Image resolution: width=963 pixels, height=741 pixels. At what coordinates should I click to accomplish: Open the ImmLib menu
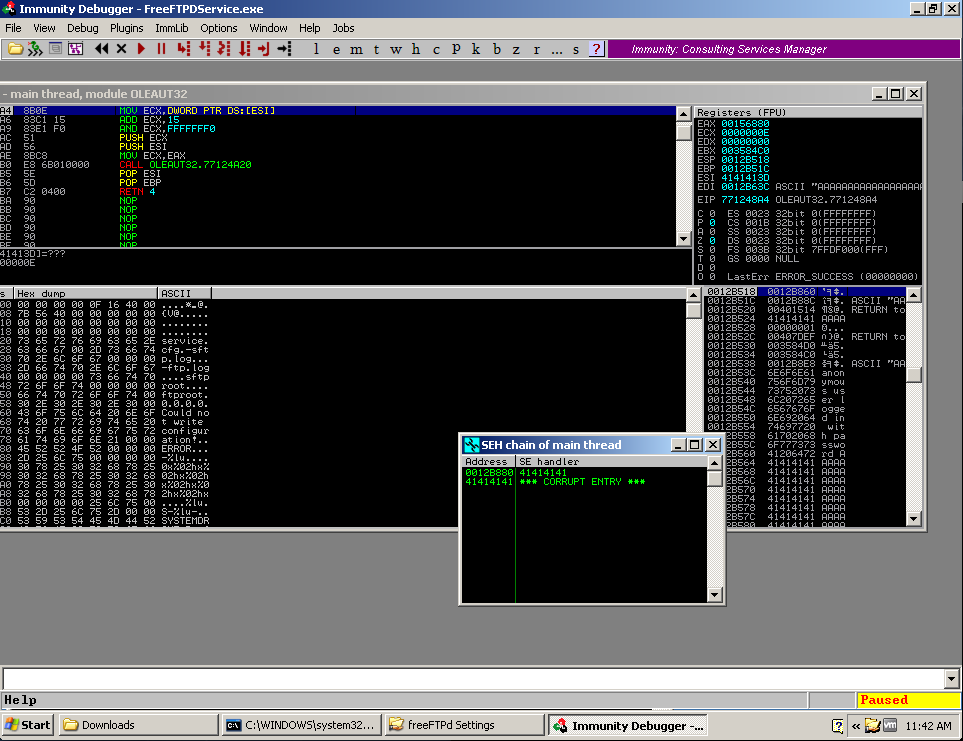172,28
